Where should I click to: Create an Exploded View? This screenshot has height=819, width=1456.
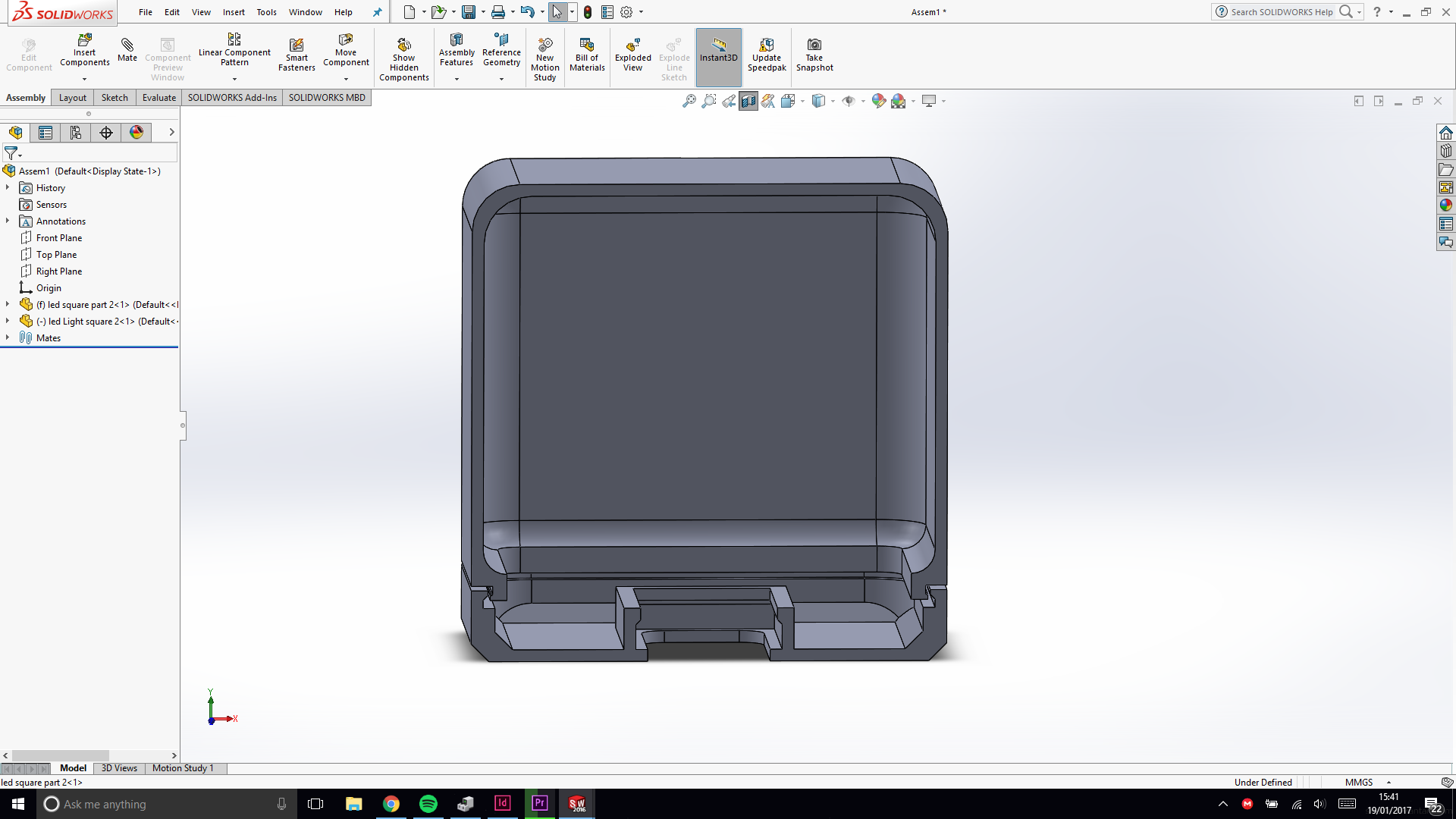pos(632,55)
